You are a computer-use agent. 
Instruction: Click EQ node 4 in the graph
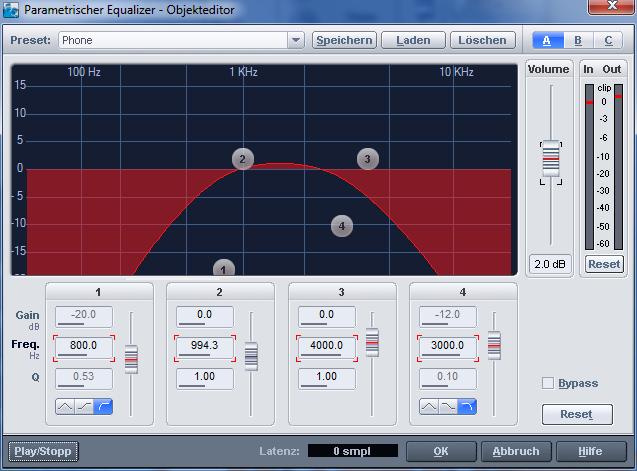pos(342,226)
